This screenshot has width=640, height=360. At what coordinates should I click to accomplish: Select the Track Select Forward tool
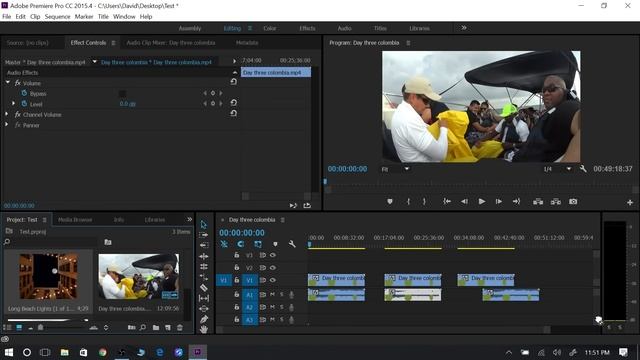[x=204, y=235]
